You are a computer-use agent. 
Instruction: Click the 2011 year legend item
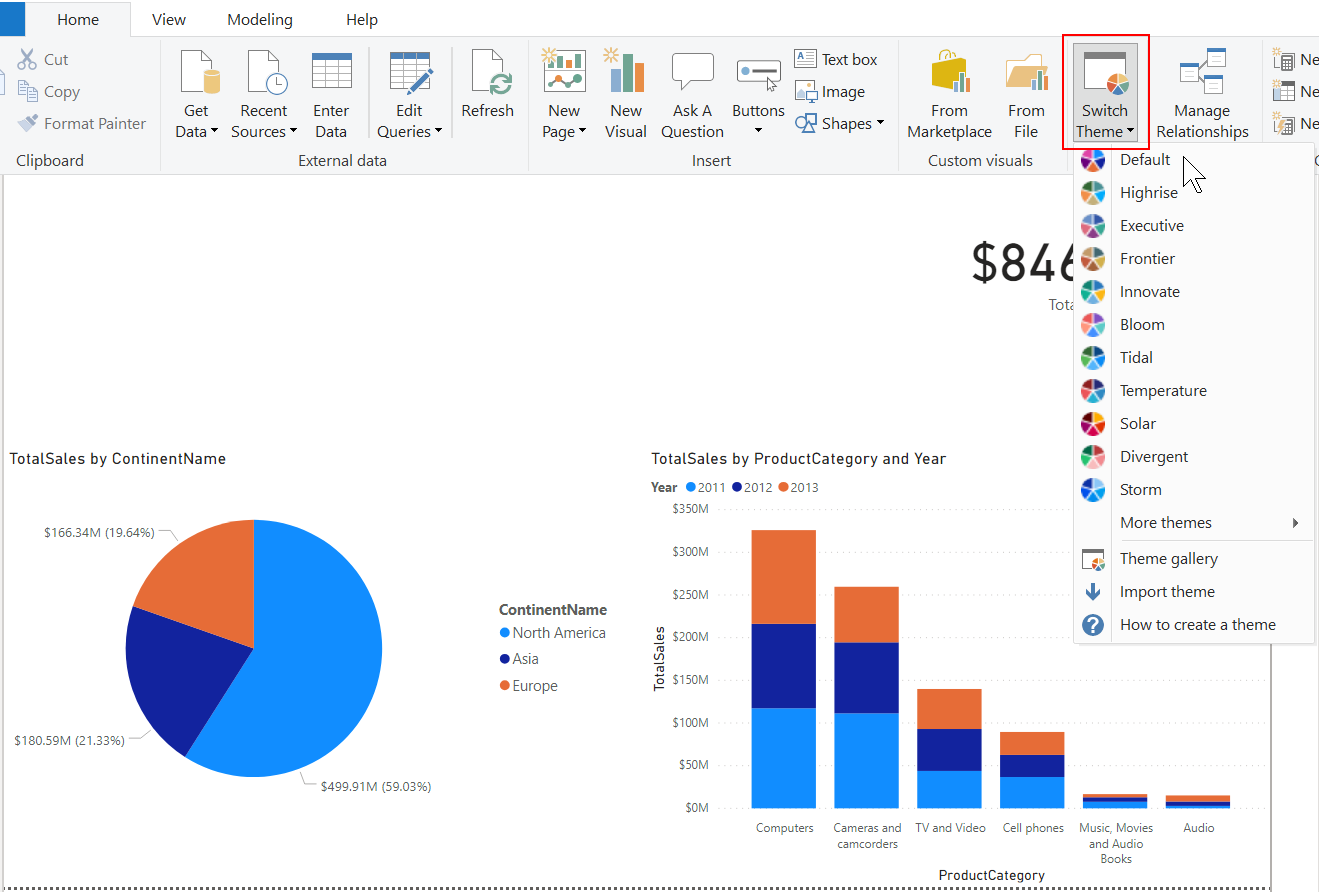pyautogui.click(x=705, y=487)
